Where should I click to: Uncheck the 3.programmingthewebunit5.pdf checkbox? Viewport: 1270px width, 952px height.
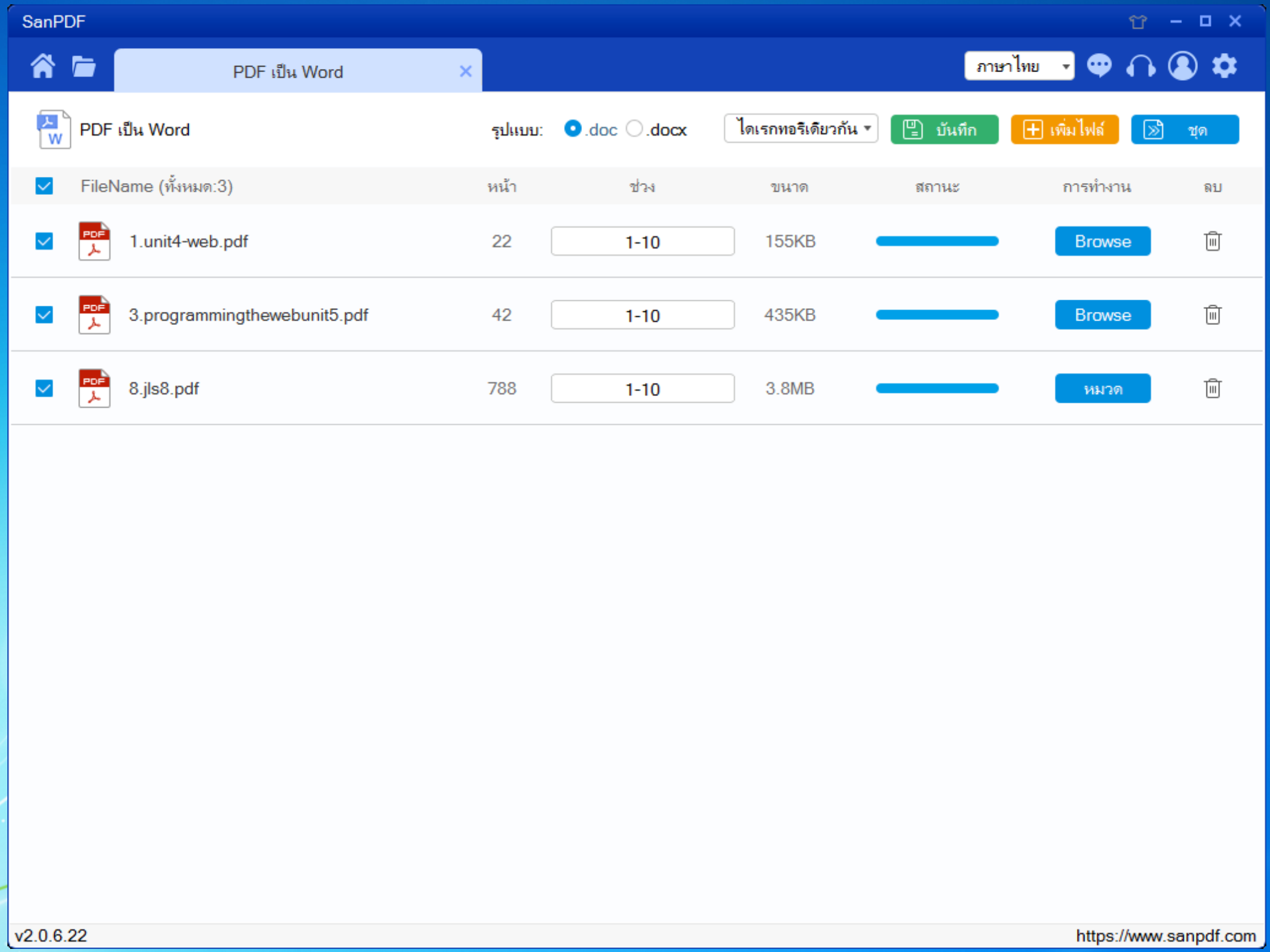[44, 315]
